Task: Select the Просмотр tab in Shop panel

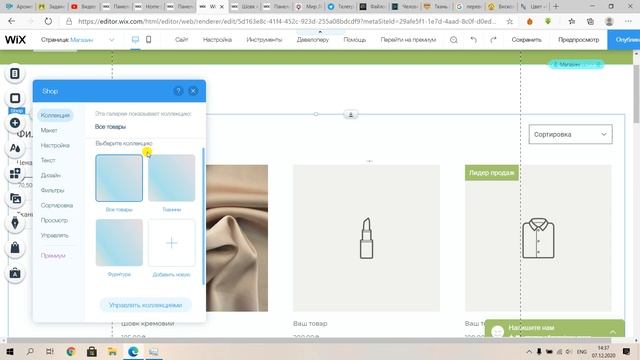Action: [x=54, y=220]
